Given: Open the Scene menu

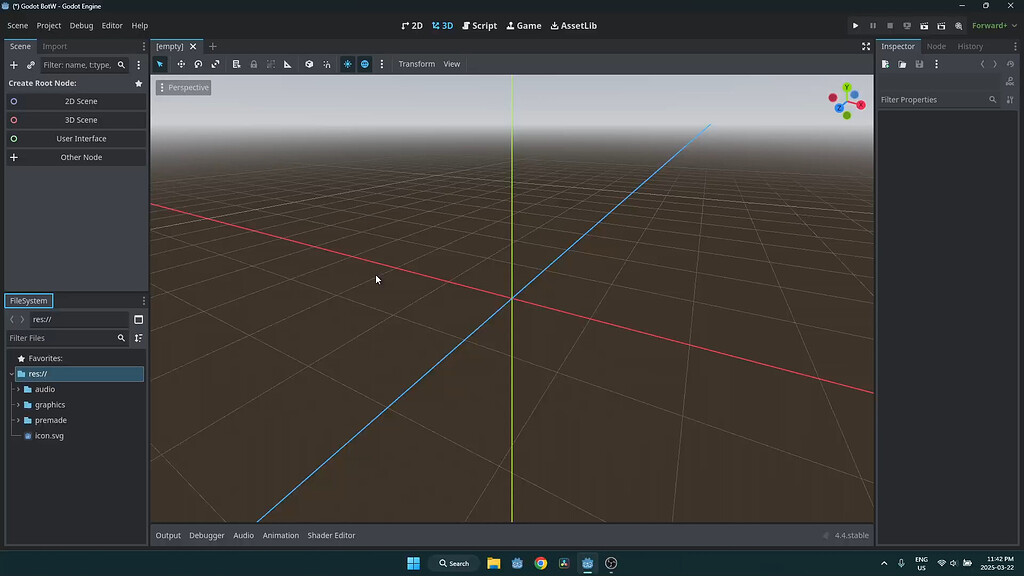Looking at the screenshot, I should (18, 25).
